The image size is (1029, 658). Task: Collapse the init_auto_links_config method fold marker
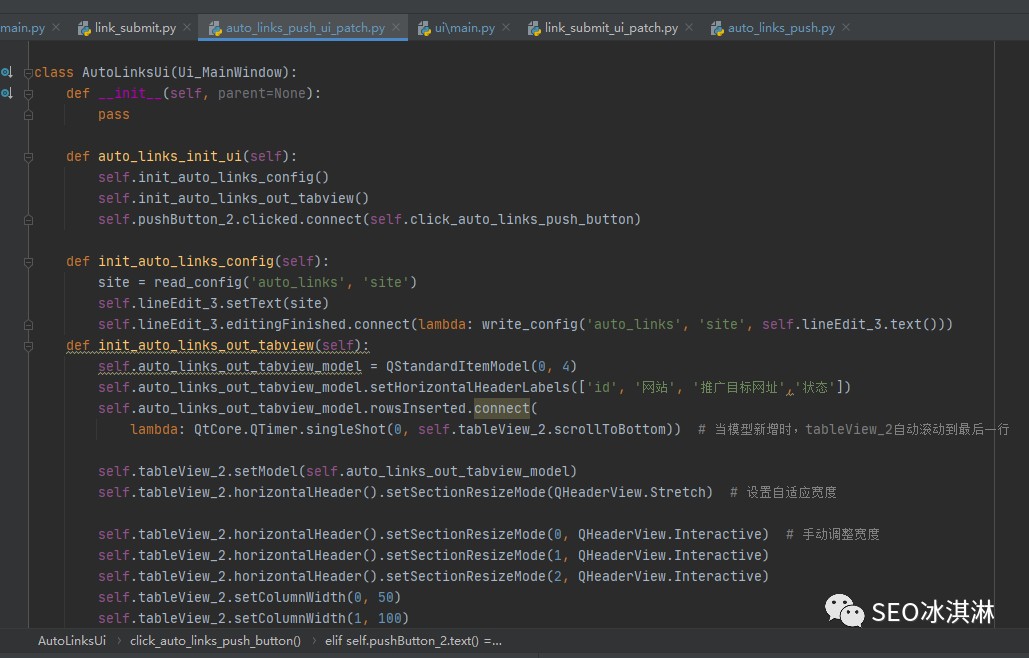tap(28, 262)
